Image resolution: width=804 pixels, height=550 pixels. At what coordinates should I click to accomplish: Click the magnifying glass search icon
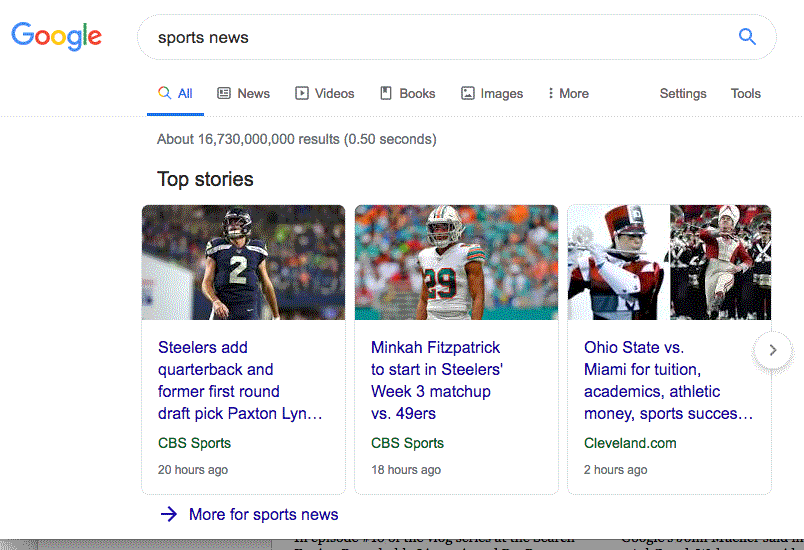click(x=747, y=37)
